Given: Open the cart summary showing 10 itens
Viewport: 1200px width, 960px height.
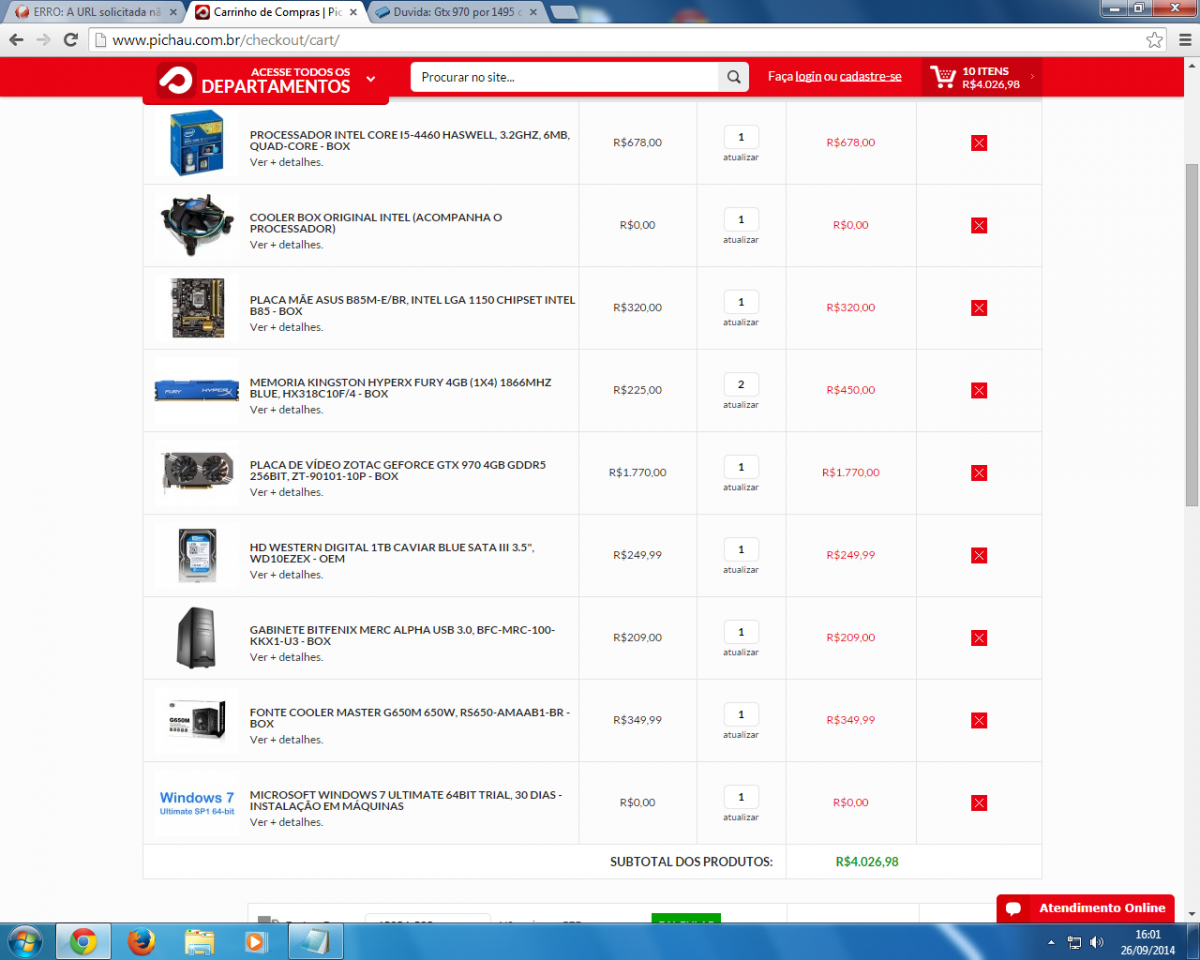Looking at the screenshot, I should (x=982, y=78).
